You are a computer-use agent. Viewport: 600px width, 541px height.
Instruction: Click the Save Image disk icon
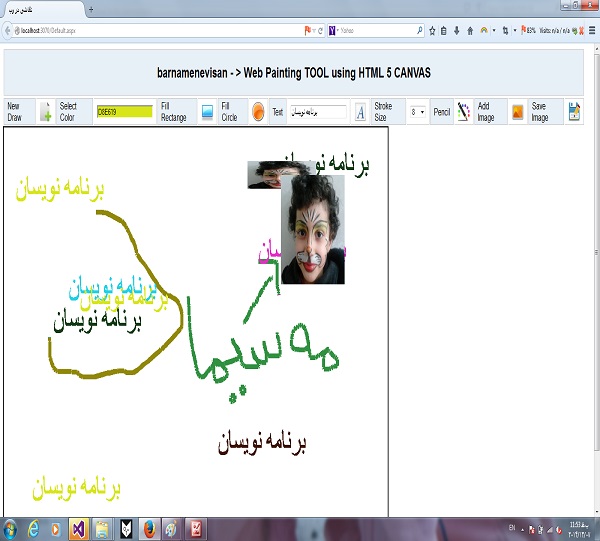click(x=574, y=113)
